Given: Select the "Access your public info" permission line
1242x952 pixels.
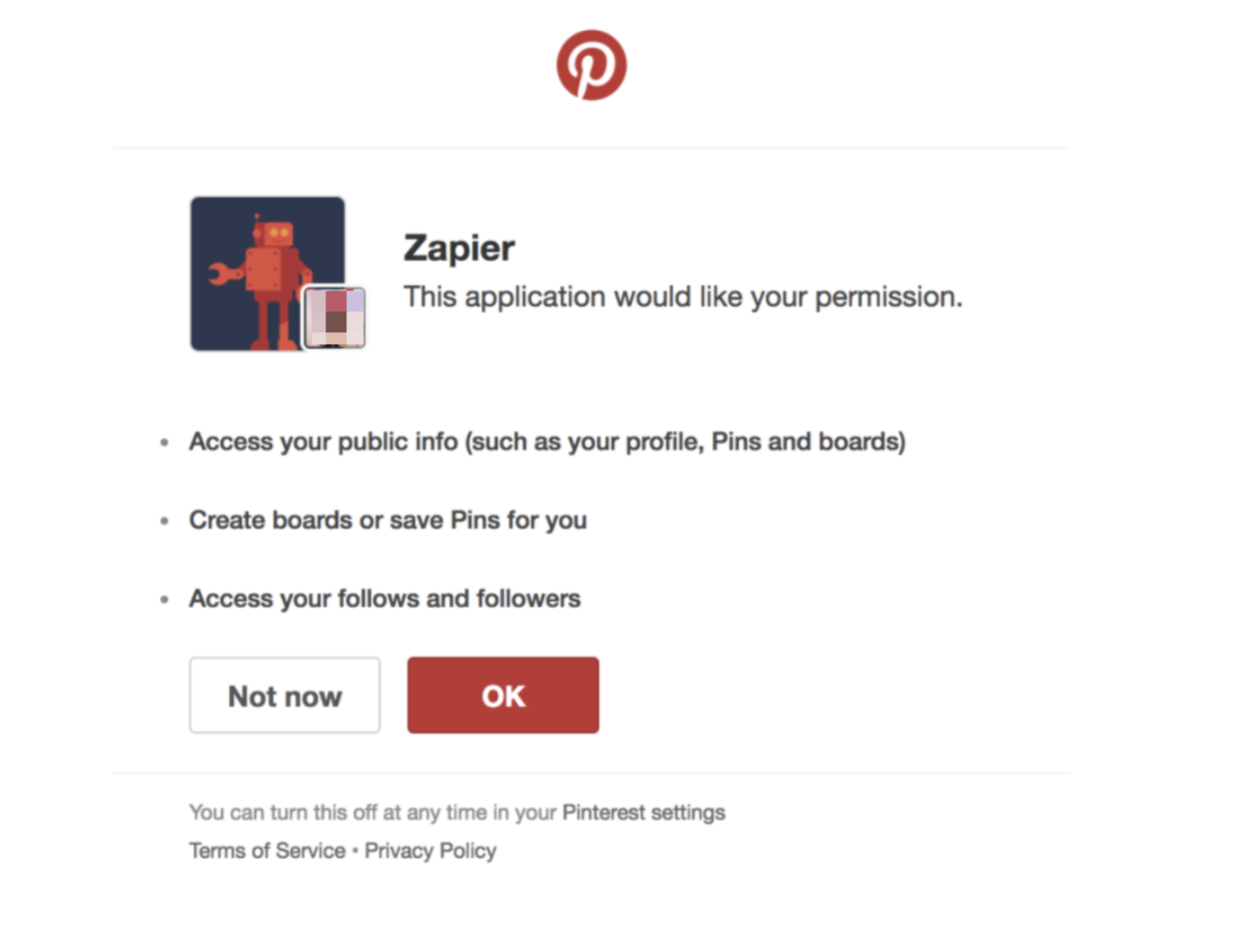Looking at the screenshot, I should 548,441.
